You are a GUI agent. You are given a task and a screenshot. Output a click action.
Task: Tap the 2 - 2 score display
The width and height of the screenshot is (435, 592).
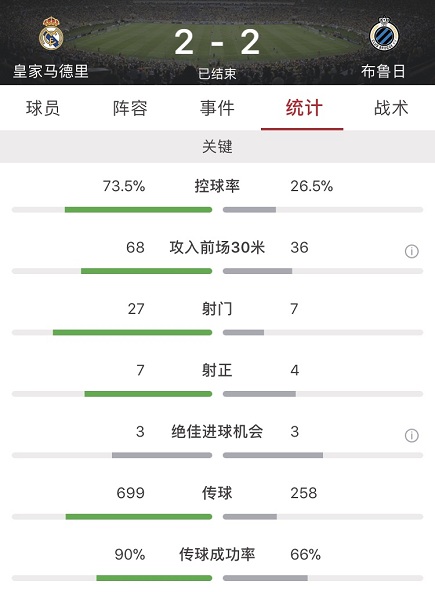point(217,42)
